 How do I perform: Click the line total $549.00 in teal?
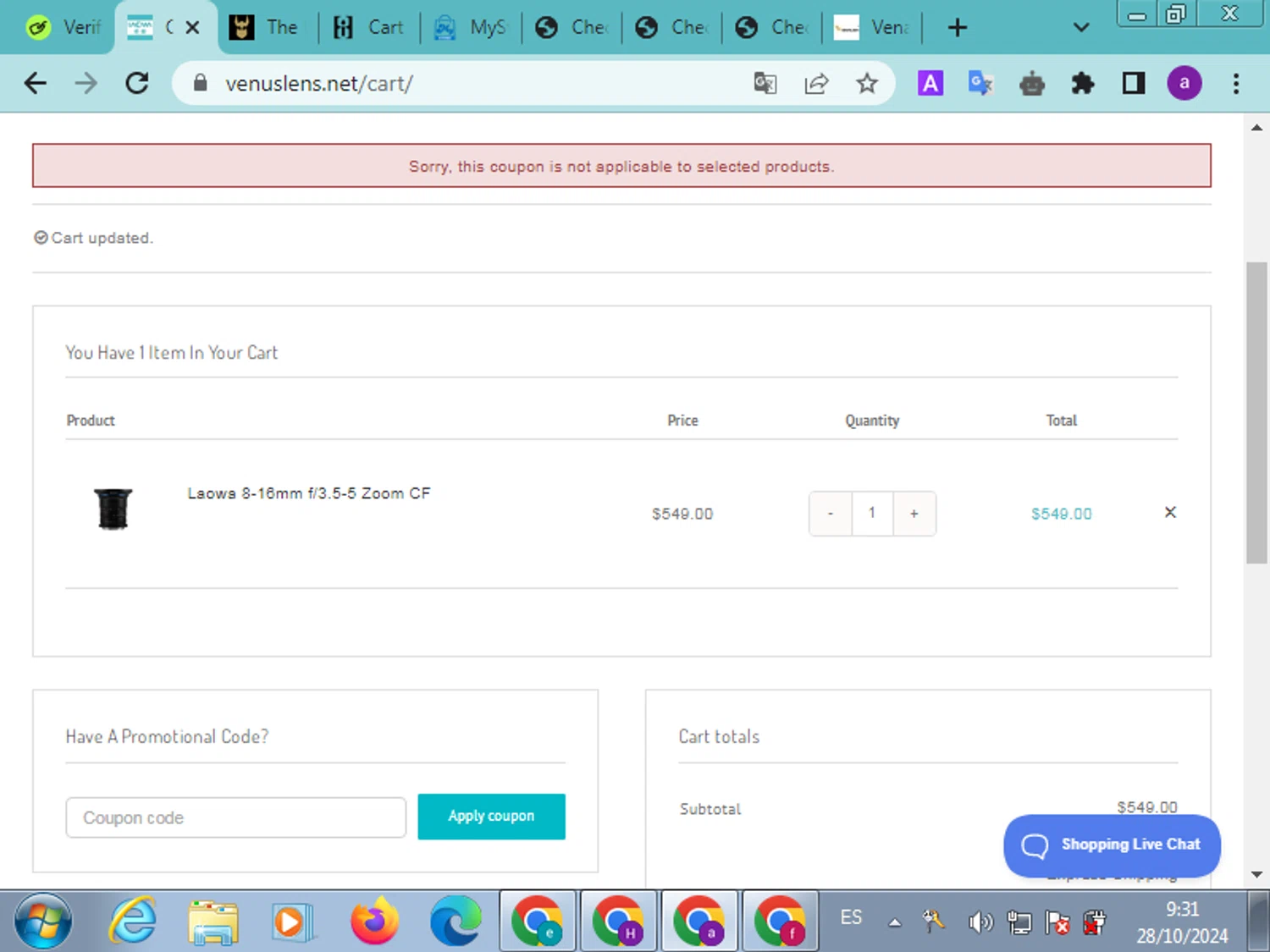point(1061,514)
